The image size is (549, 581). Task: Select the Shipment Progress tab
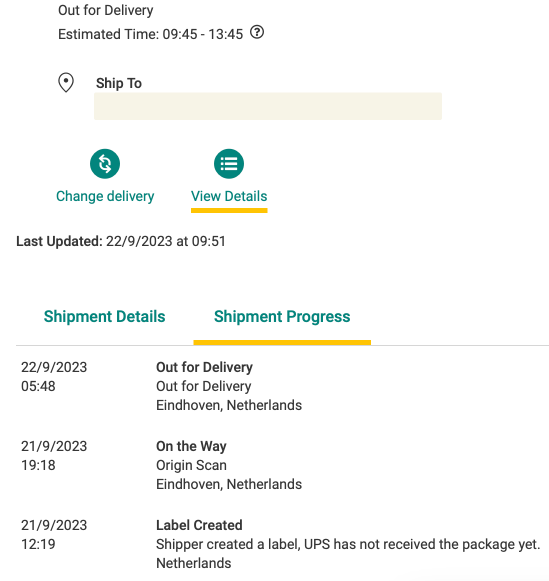click(282, 316)
